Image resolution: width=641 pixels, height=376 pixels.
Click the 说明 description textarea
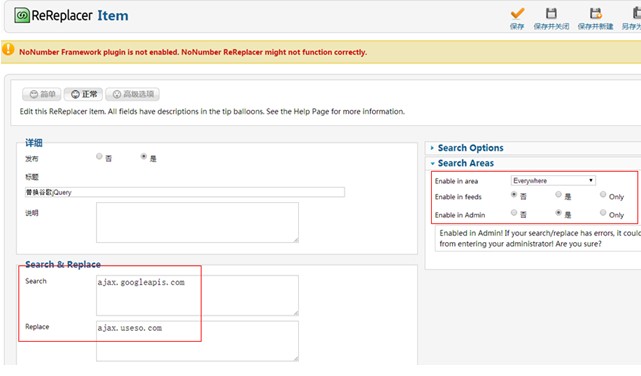tap(197, 223)
